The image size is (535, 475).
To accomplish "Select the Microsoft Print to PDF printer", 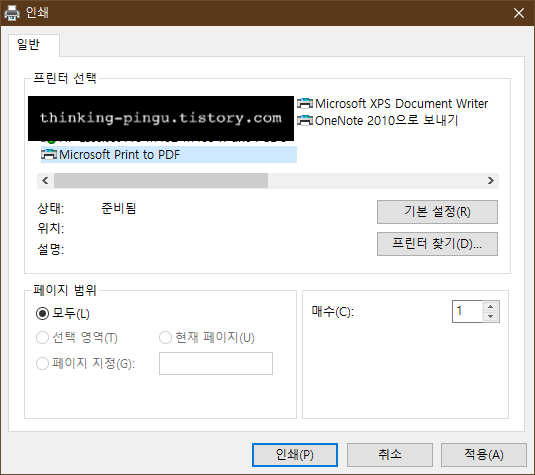I will [169, 155].
